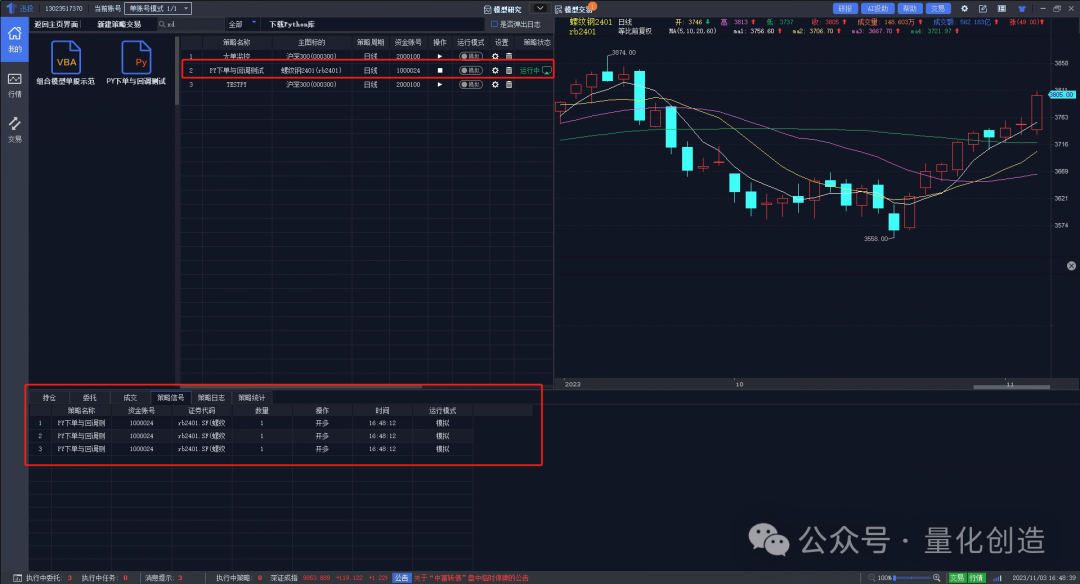Expand the dropdown arrow beside 模型研究
Image resolution: width=1080 pixels, height=584 pixels.
[540, 8]
